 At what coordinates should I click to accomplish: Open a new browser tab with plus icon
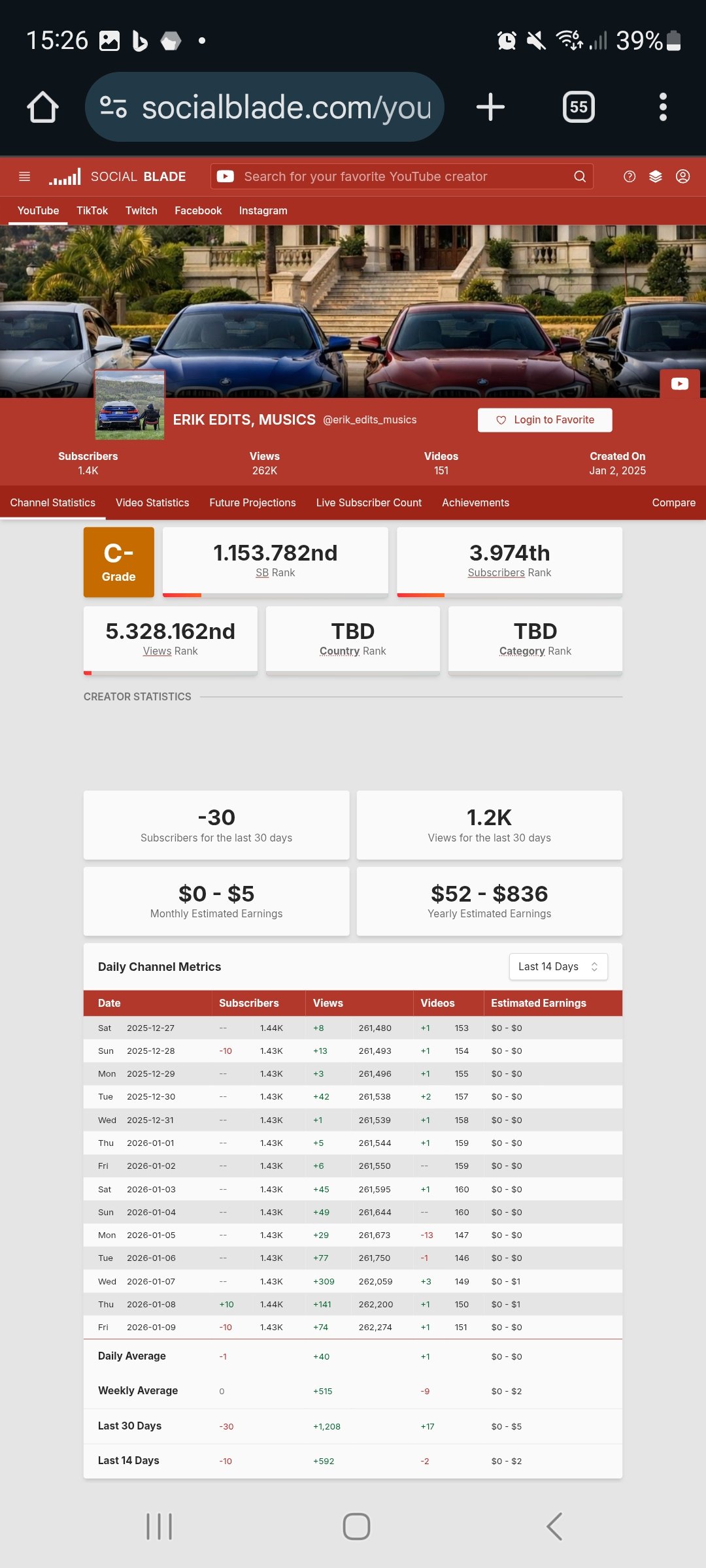coord(490,107)
